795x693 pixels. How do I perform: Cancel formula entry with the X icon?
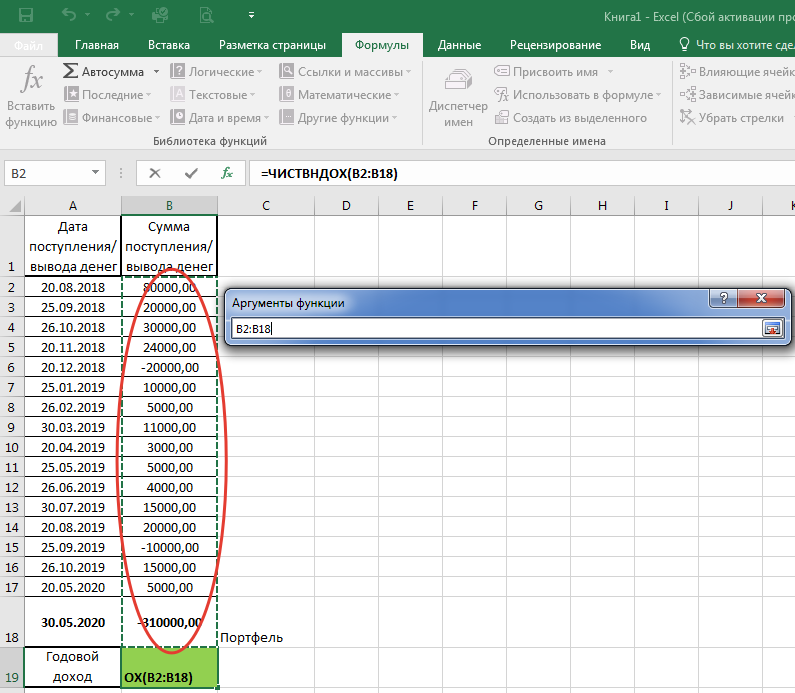click(x=155, y=173)
